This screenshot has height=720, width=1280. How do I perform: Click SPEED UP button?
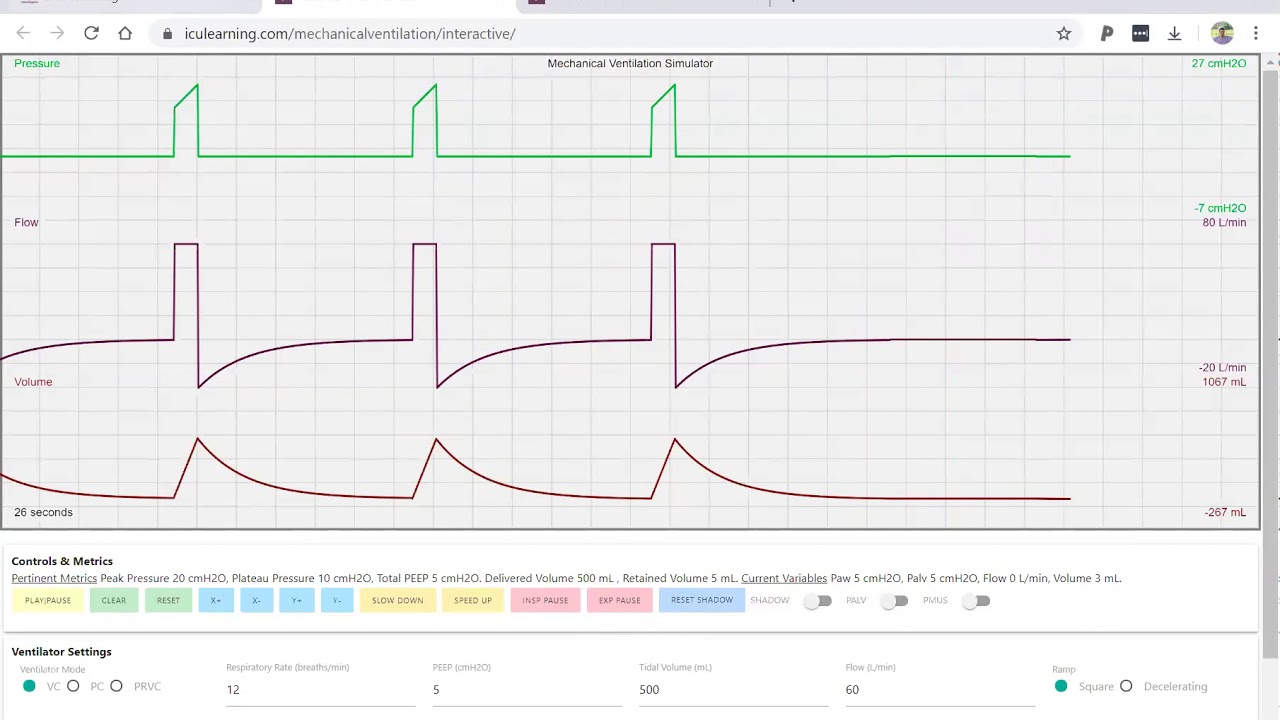pos(473,601)
